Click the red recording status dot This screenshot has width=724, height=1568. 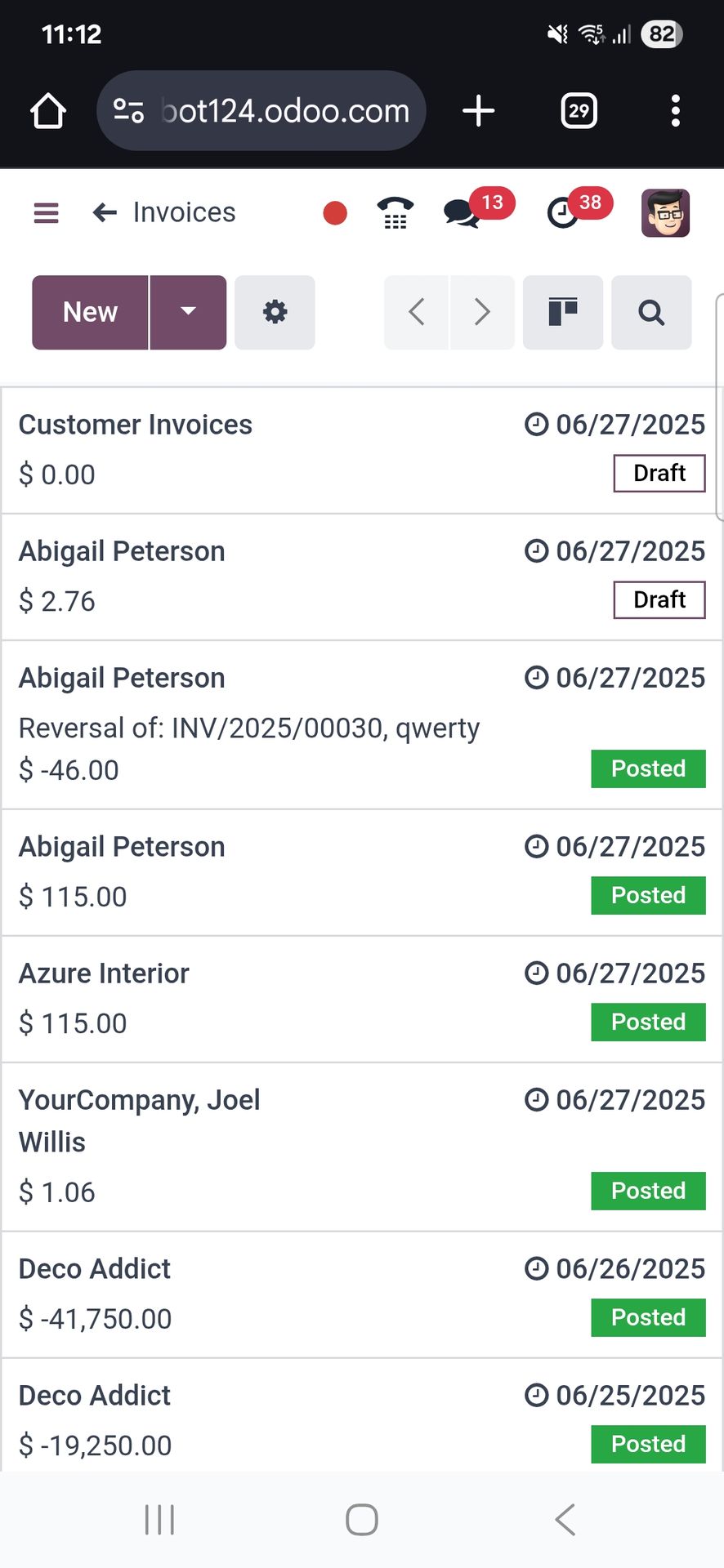[335, 213]
